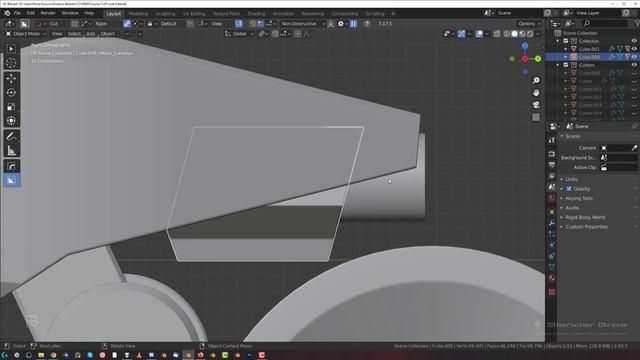Open the World properties tab
Viewport: 640px width, 360px height.
pos(552,198)
